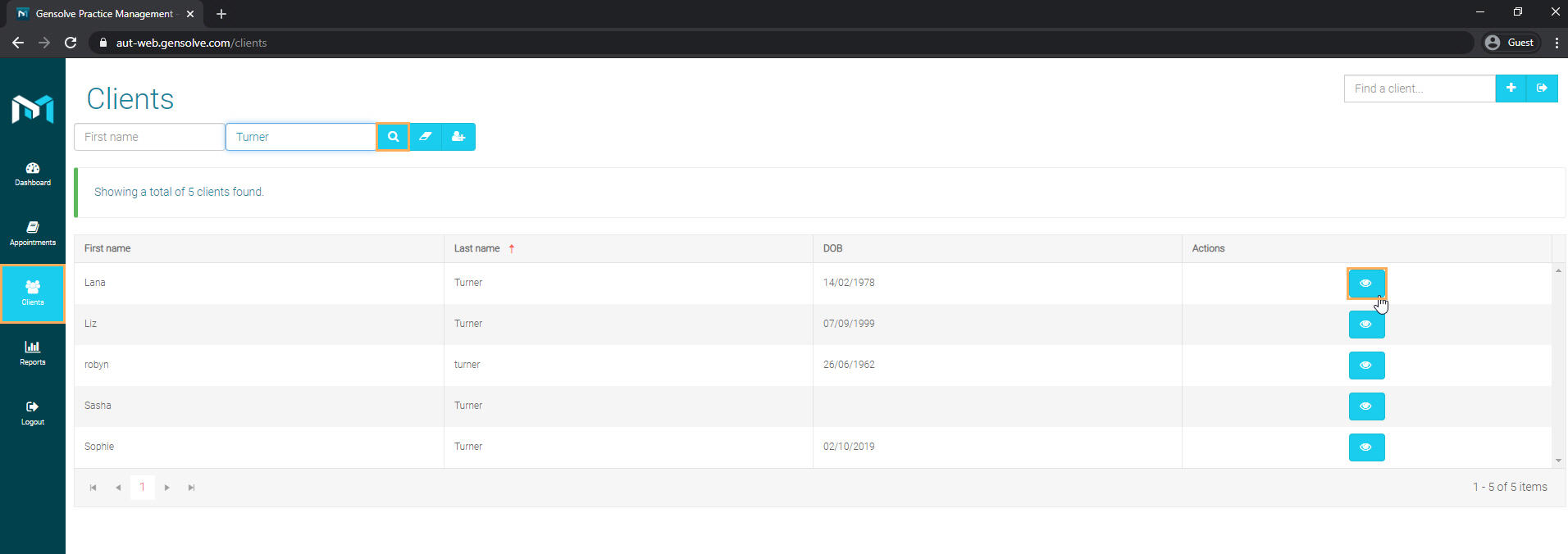Sort the table by Last name column
This screenshot has width=1568, height=554.
[x=477, y=248]
